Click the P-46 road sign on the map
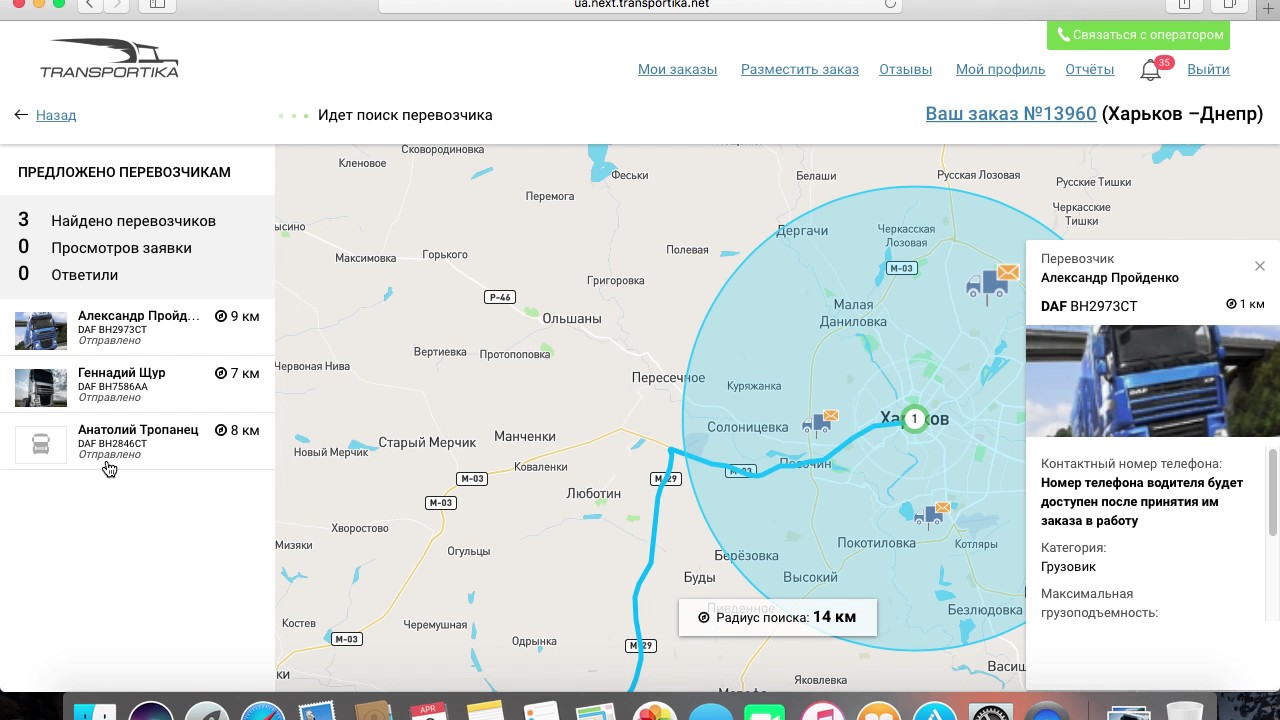 (498, 297)
